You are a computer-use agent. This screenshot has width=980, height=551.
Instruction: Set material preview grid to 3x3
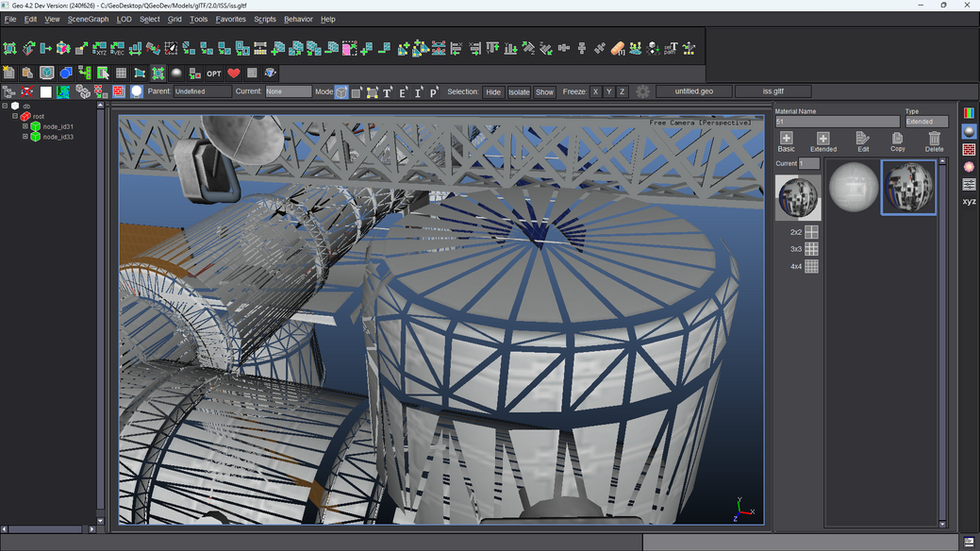coord(811,249)
